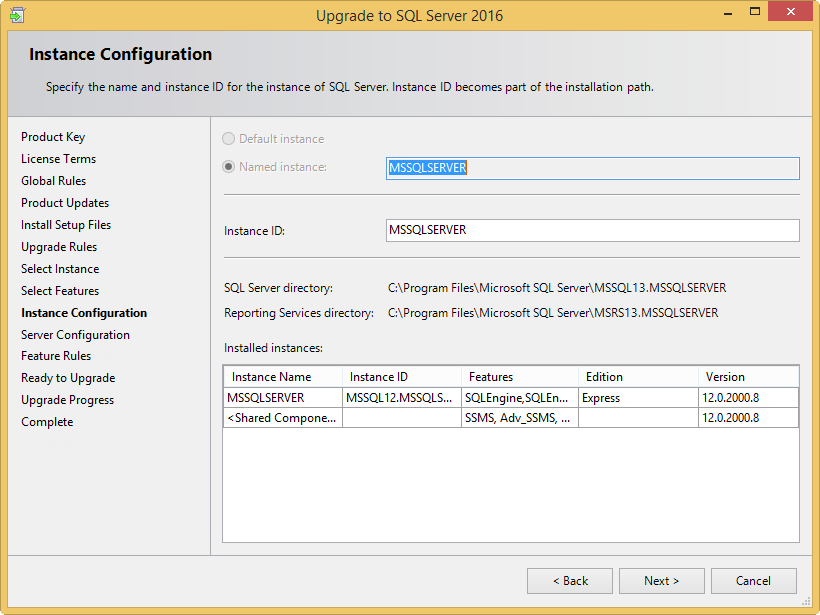
Task: Sort by Edition column header
Action: (639, 377)
